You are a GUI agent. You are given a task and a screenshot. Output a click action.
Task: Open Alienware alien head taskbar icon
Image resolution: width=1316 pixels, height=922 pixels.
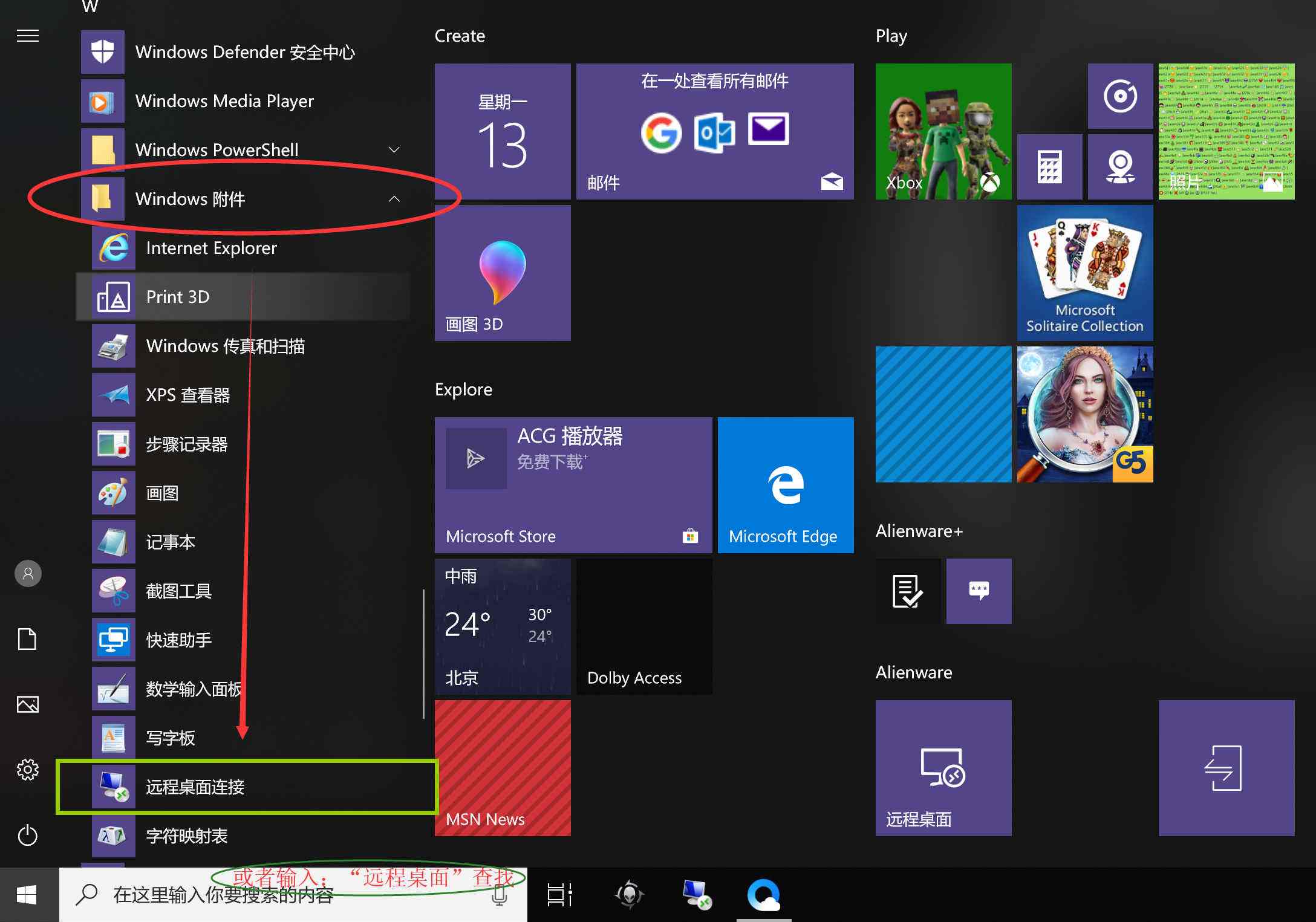click(629, 895)
